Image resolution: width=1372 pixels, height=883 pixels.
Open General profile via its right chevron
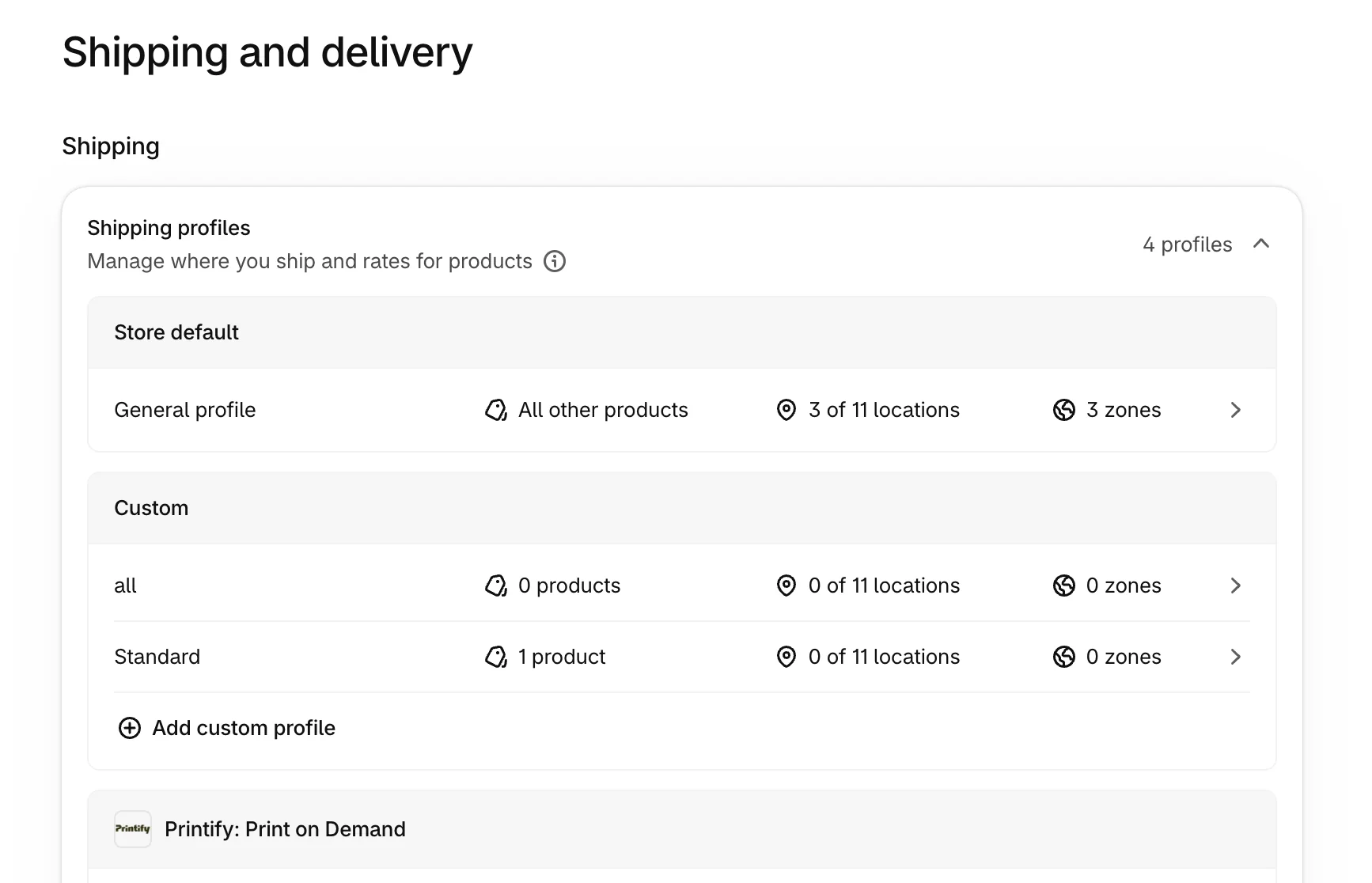coord(1236,410)
